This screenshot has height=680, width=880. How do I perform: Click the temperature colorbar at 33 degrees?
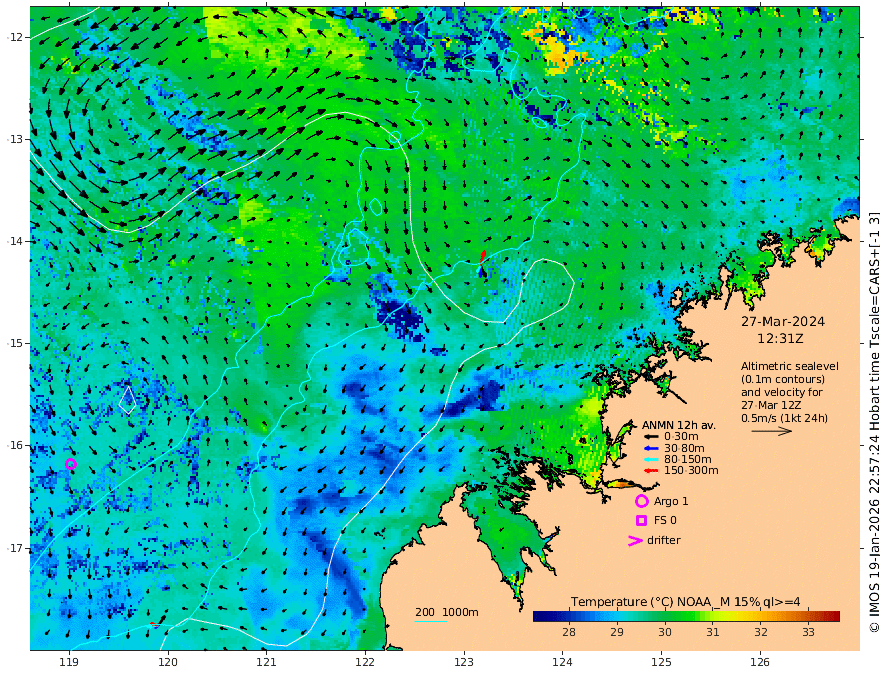[x=808, y=616]
